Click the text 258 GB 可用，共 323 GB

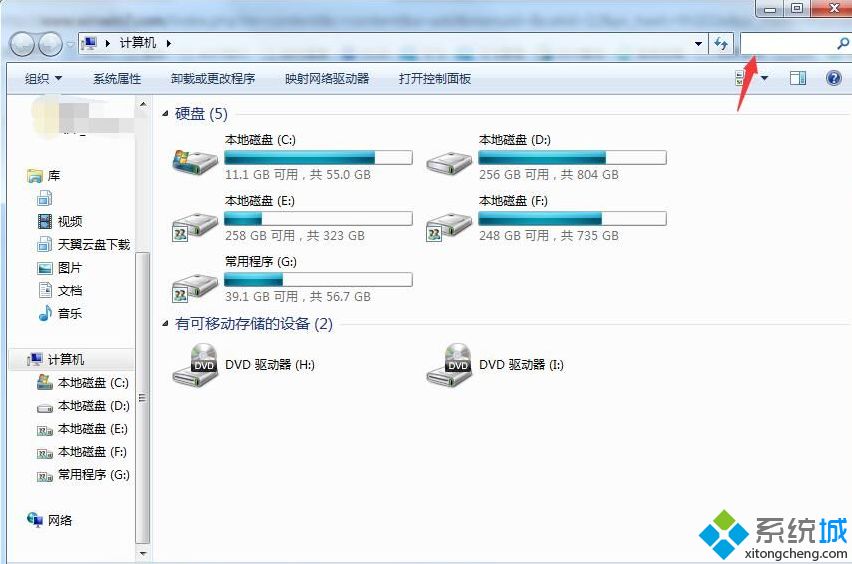click(295, 236)
